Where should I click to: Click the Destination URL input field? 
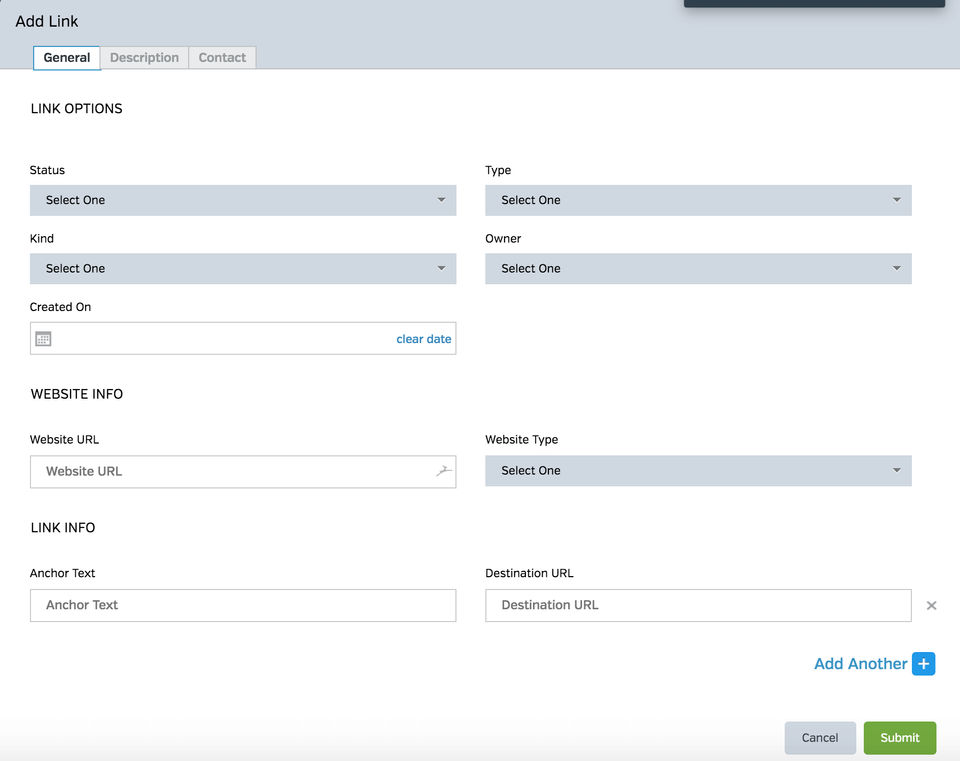coord(698,605)
